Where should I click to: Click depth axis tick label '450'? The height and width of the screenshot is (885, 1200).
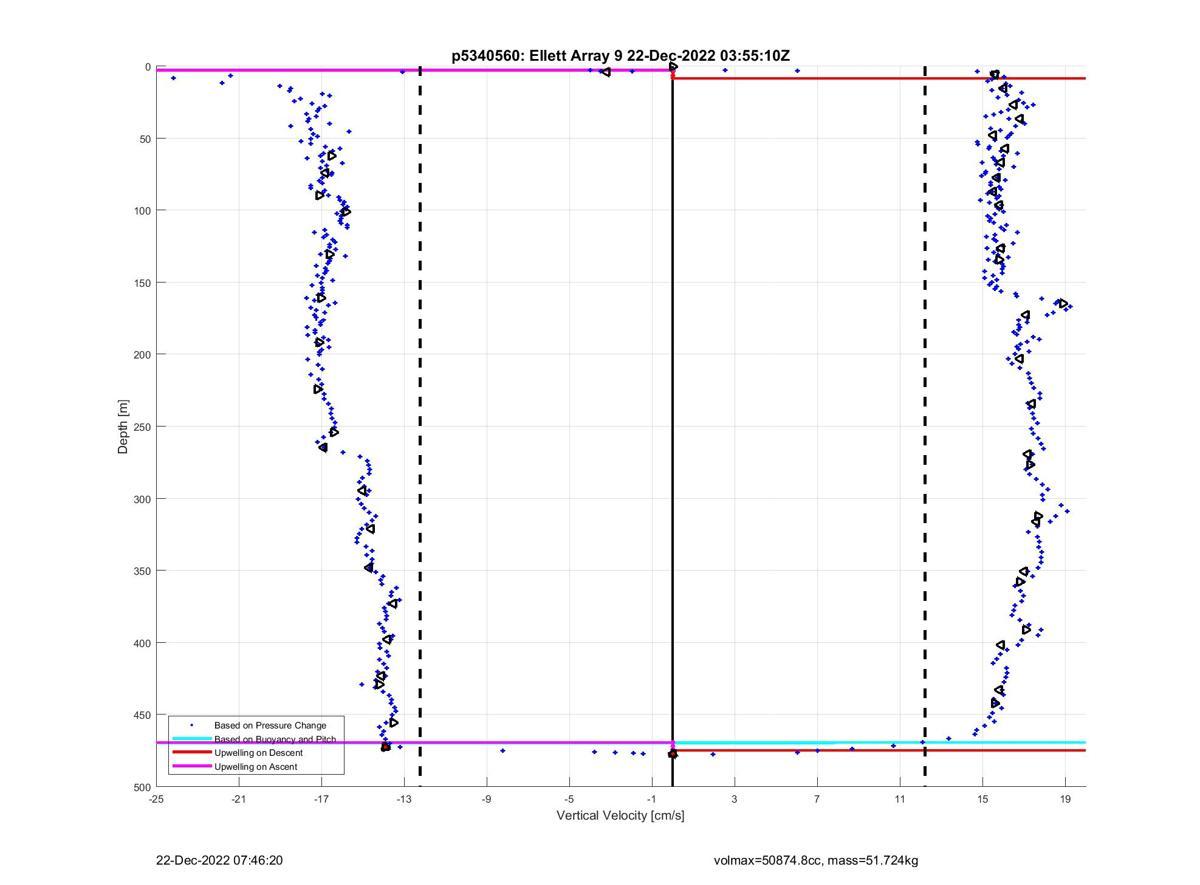tap(142, 715)
